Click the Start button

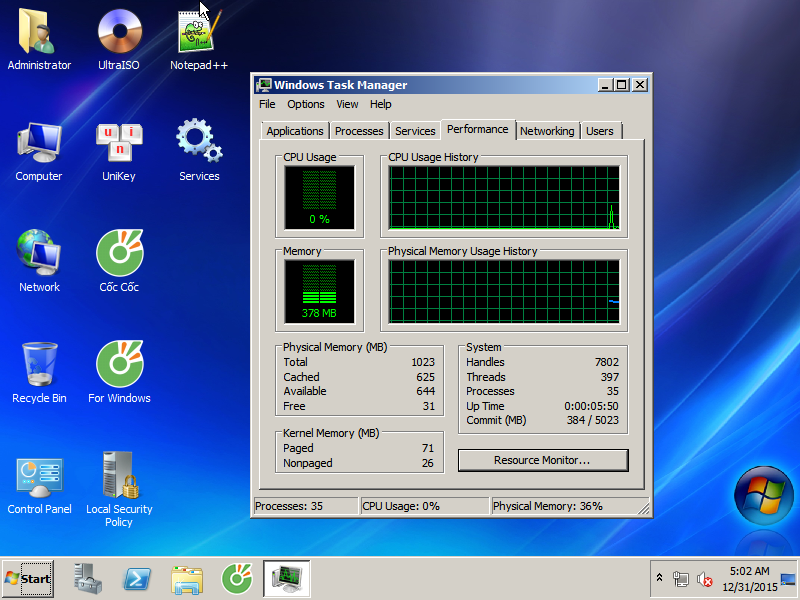click(x=28, y=579)
